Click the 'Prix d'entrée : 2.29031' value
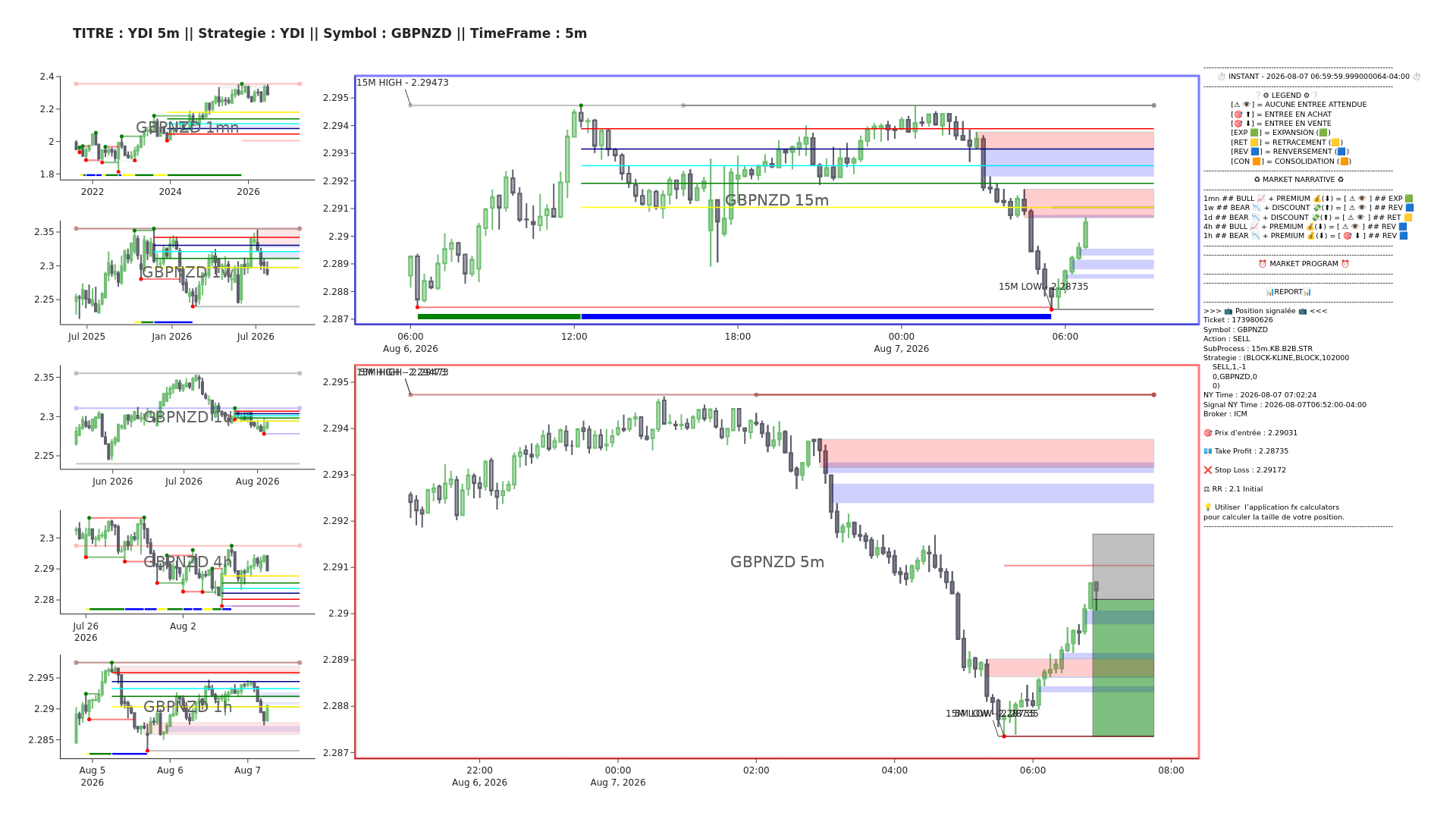This screenshot has height=819, width=1456. 1256,433
